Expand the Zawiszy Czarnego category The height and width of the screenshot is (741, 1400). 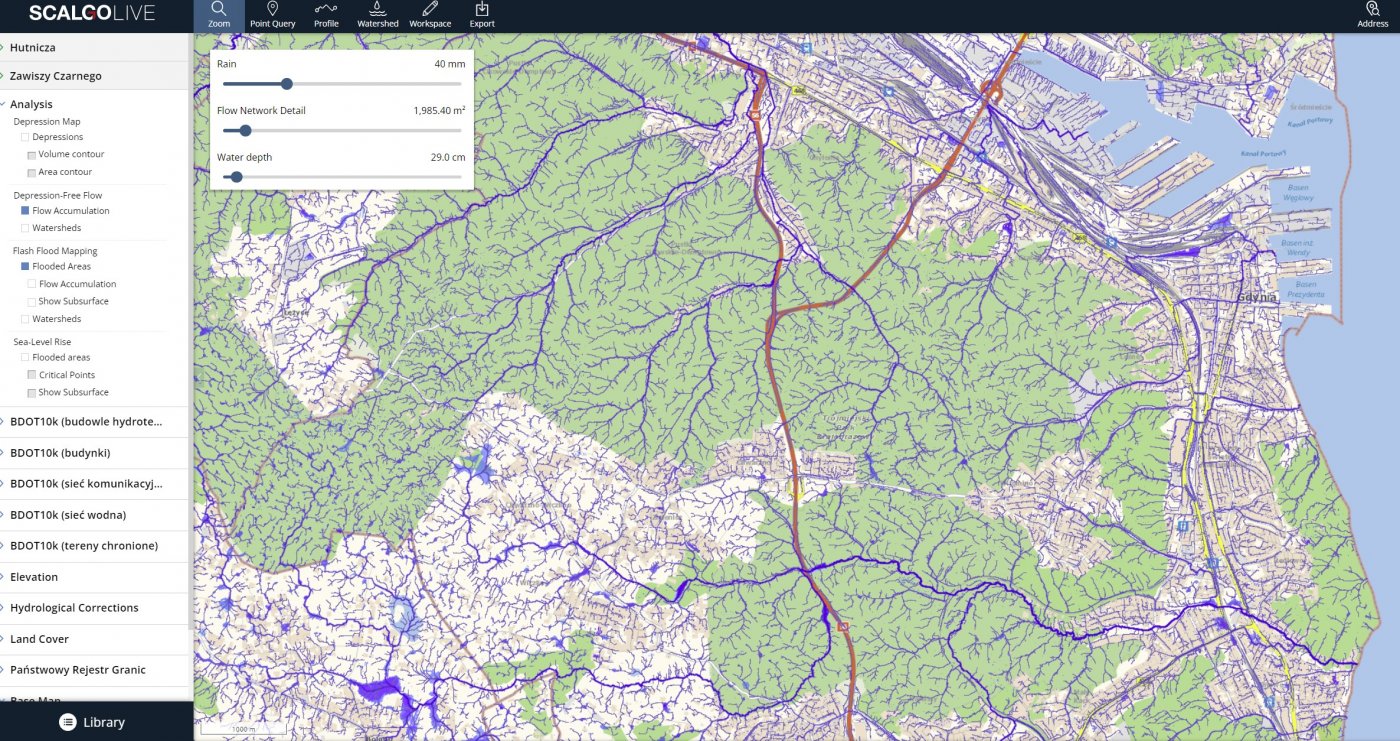coord(96,76)
